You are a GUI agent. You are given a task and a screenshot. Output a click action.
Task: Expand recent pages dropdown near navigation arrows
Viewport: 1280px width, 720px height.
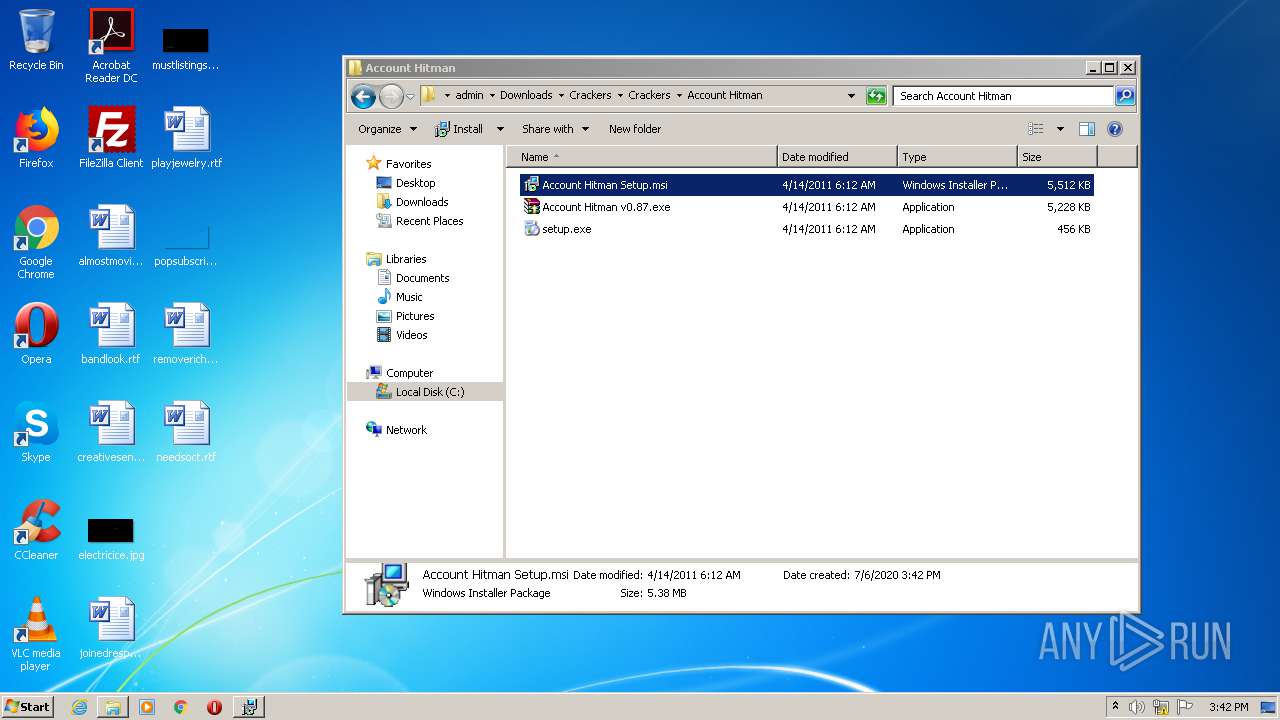click(x=410, y=96)
